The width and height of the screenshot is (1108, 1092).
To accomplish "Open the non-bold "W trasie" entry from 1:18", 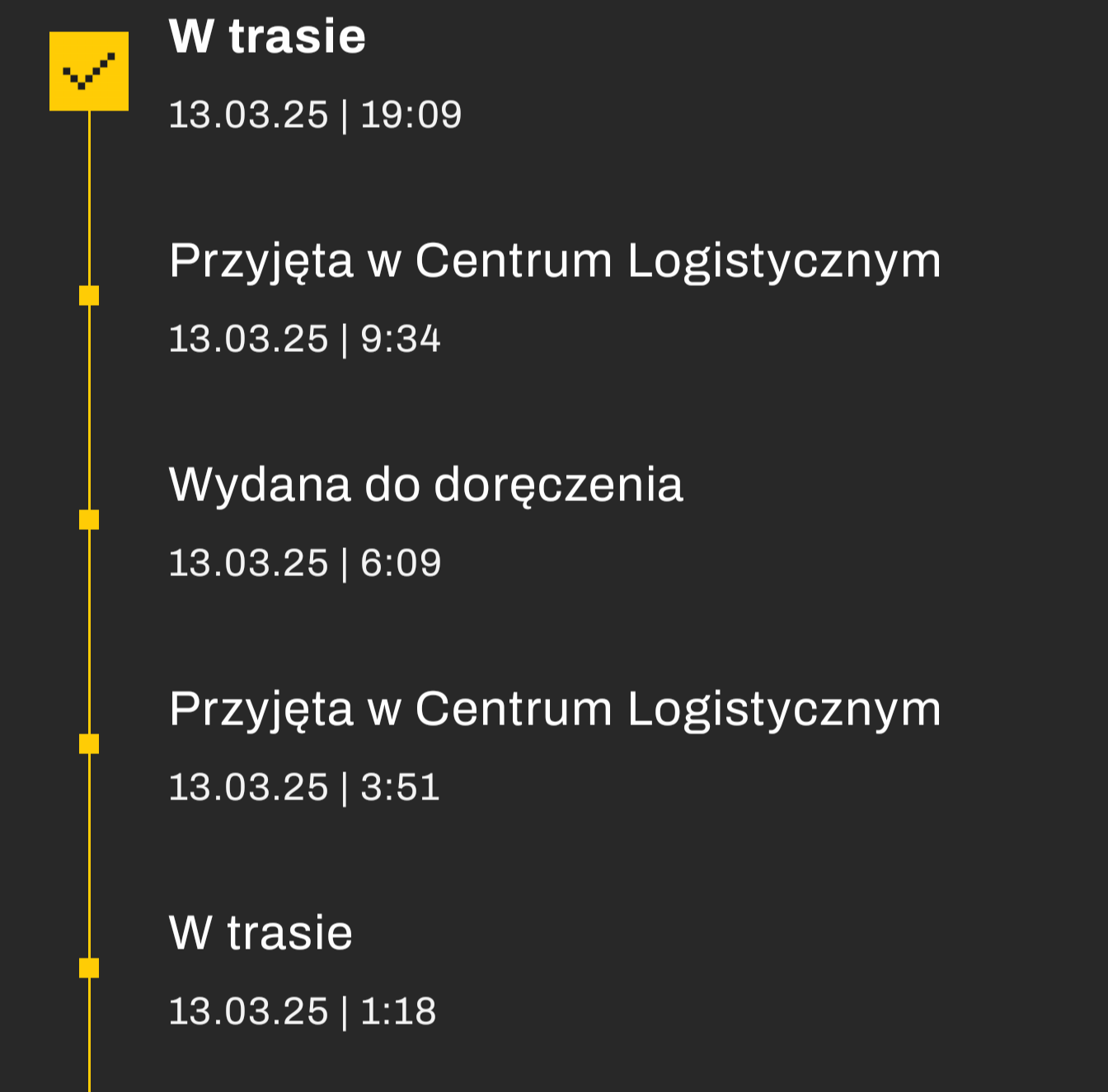I will coord(261,933).
